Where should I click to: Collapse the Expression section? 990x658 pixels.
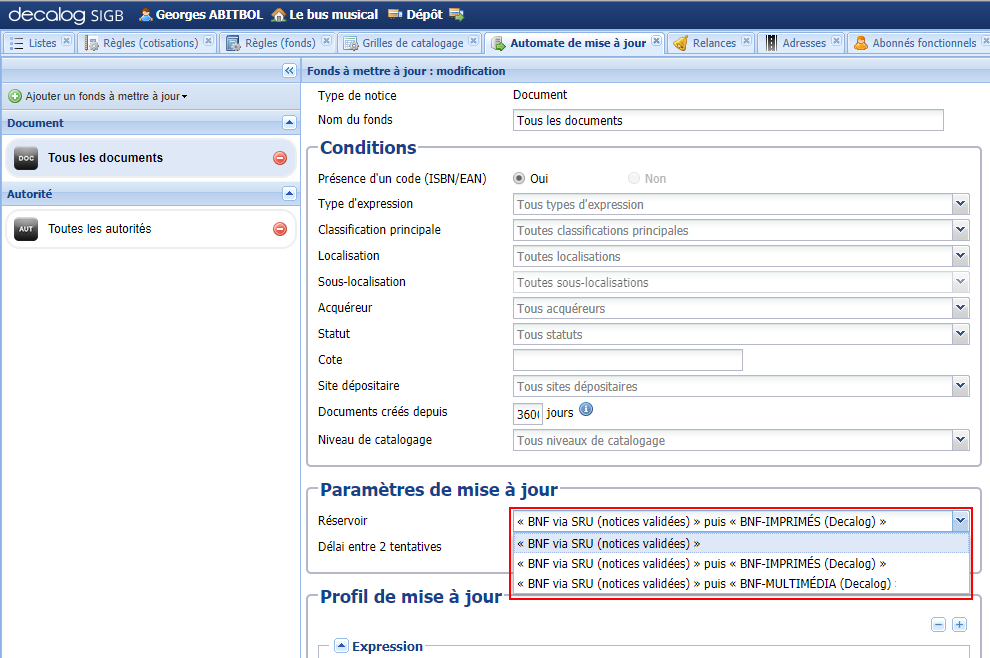tap(340, 646)
